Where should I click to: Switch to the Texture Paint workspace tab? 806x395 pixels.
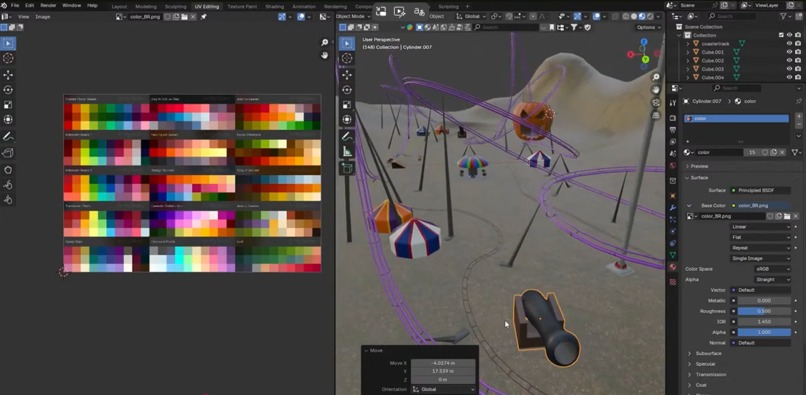(242, 6)
